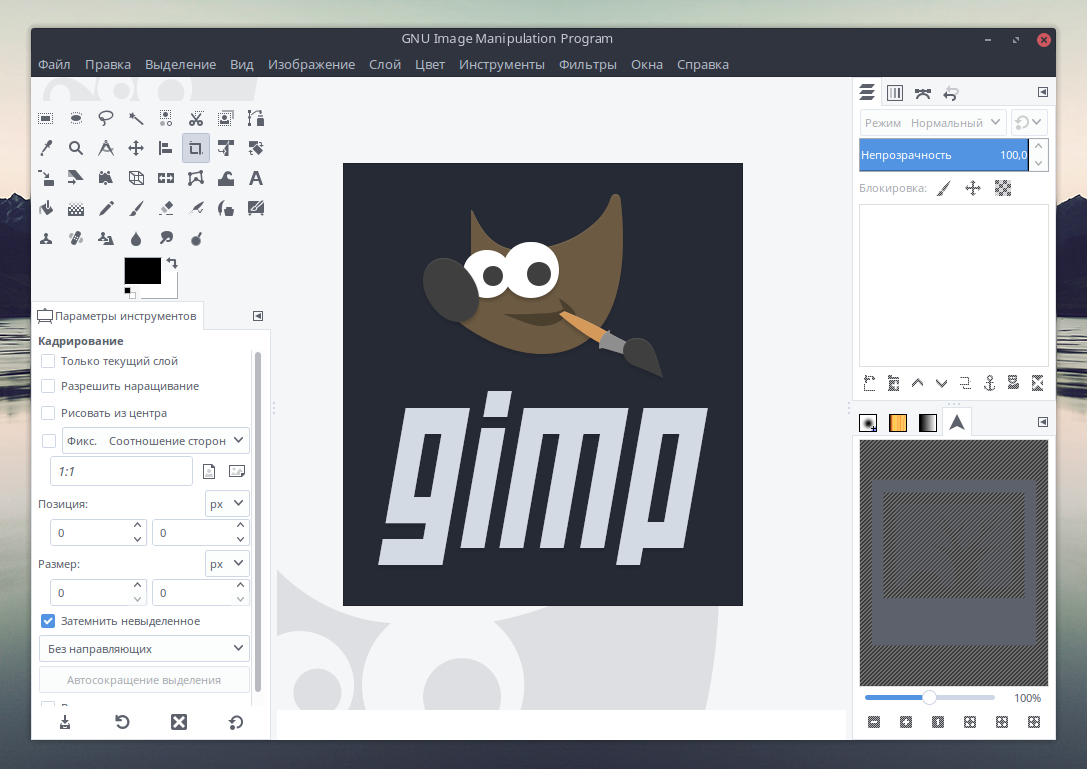Select the Gradient tool
Screen dimensions: 1087x769
click(76, 208)
